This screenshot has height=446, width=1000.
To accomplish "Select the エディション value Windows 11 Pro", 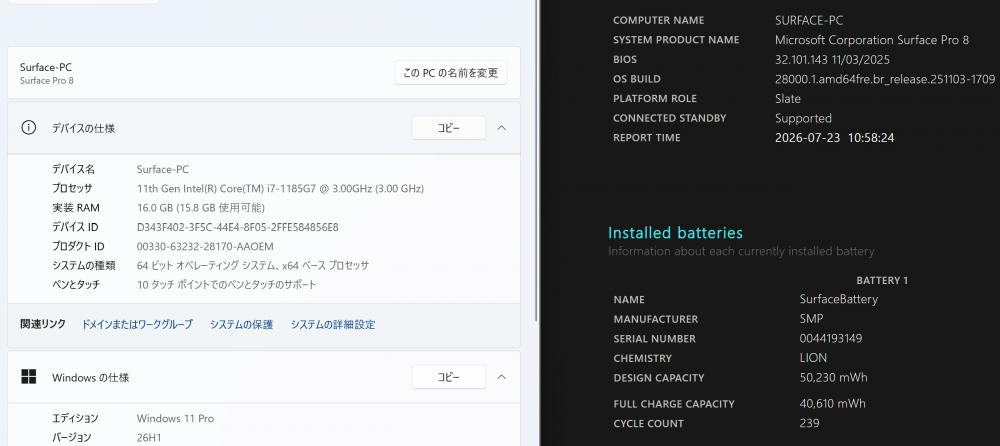I will coord(175,419).
